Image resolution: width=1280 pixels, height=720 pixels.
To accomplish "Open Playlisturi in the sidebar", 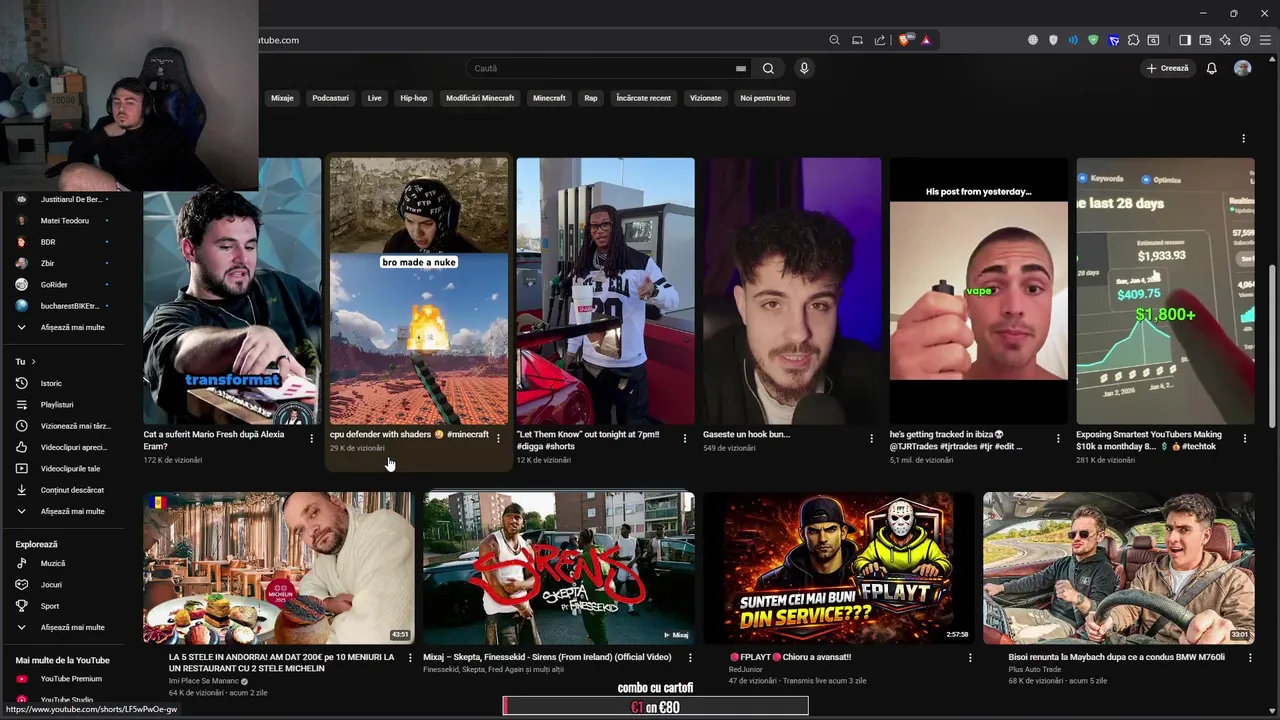I will [x=65, y=405].
